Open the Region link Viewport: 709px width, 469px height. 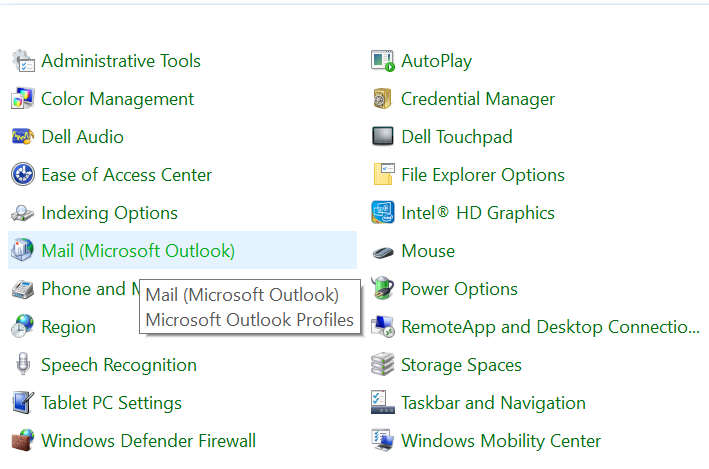tap(69, 327)
